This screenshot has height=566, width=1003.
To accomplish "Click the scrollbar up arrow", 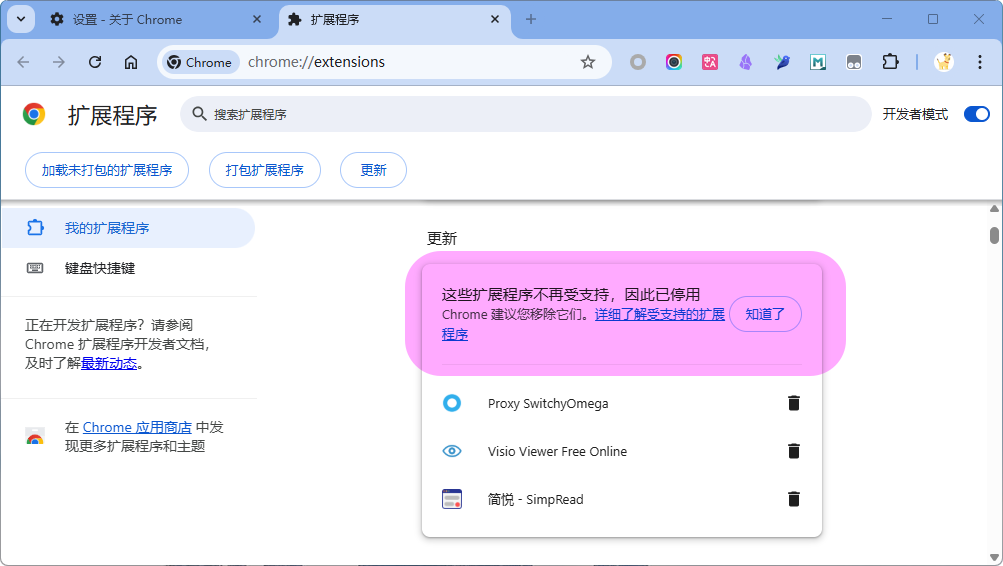I will pyautogui.click(x=994, y=208).
